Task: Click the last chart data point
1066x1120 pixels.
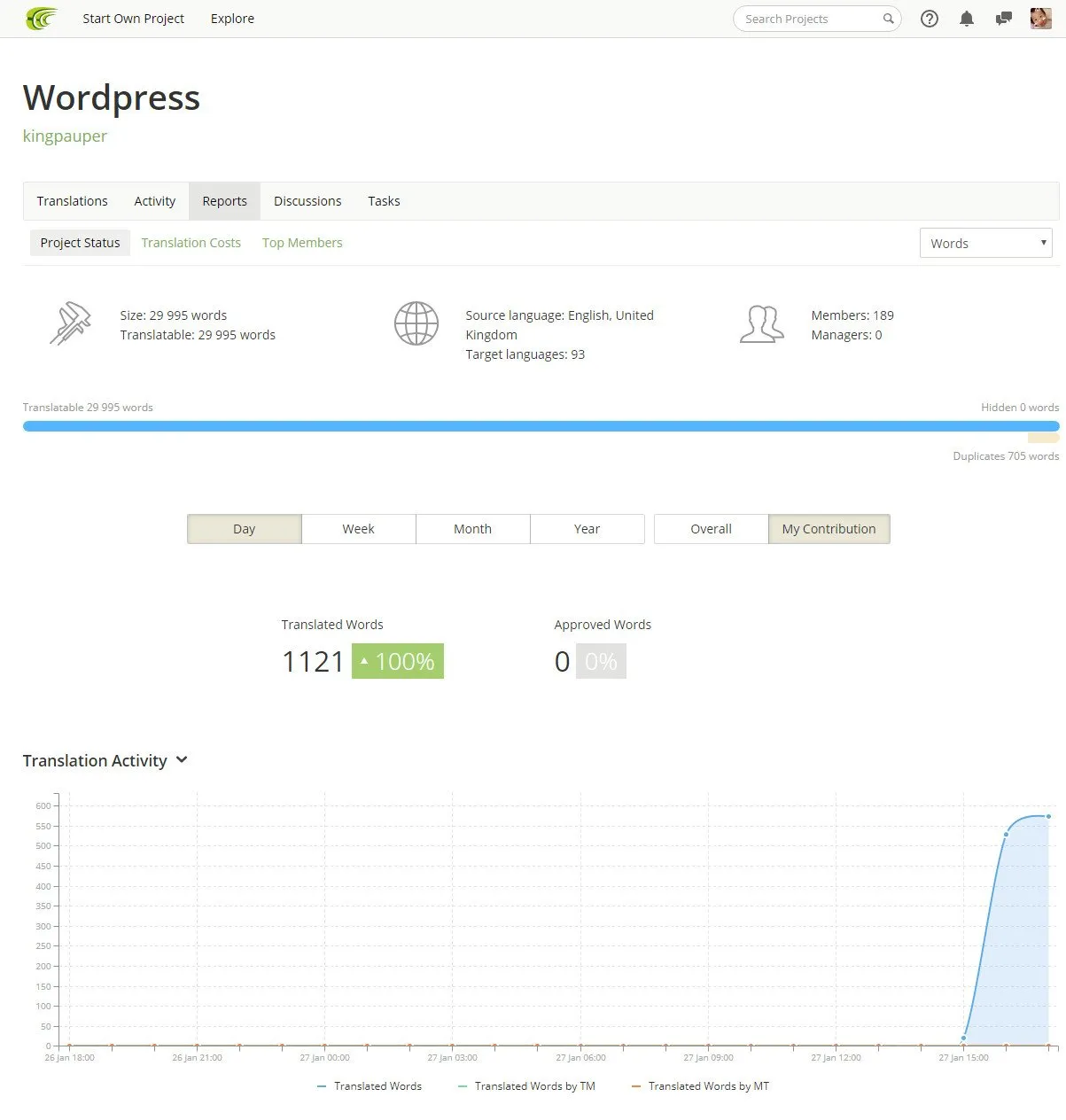Action: coord(1048,816)
